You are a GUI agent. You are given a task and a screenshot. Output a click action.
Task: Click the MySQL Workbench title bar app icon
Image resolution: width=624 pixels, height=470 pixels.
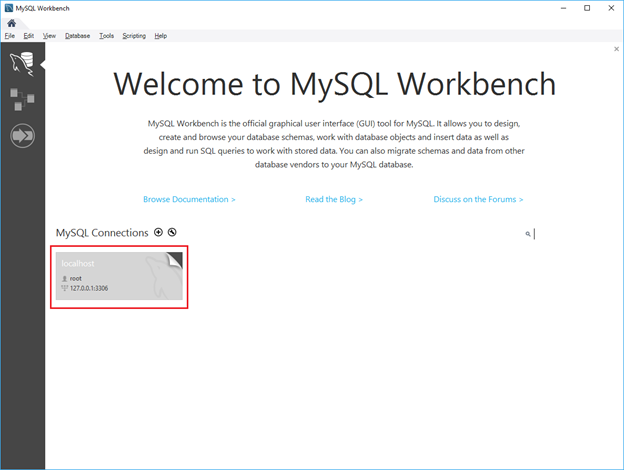(9, 8)
